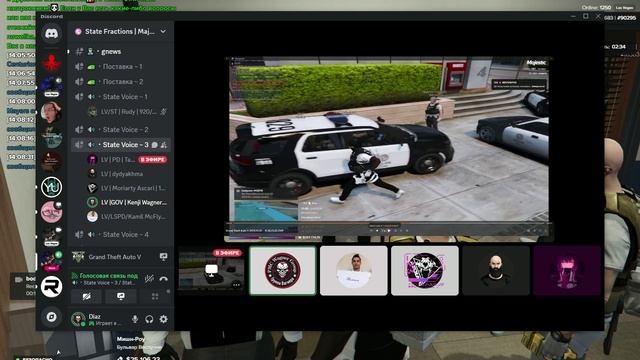Screen dimensions: 640x360
Task: Open the main live stream video
Action: pyautogui.click(x=389, y=149)
